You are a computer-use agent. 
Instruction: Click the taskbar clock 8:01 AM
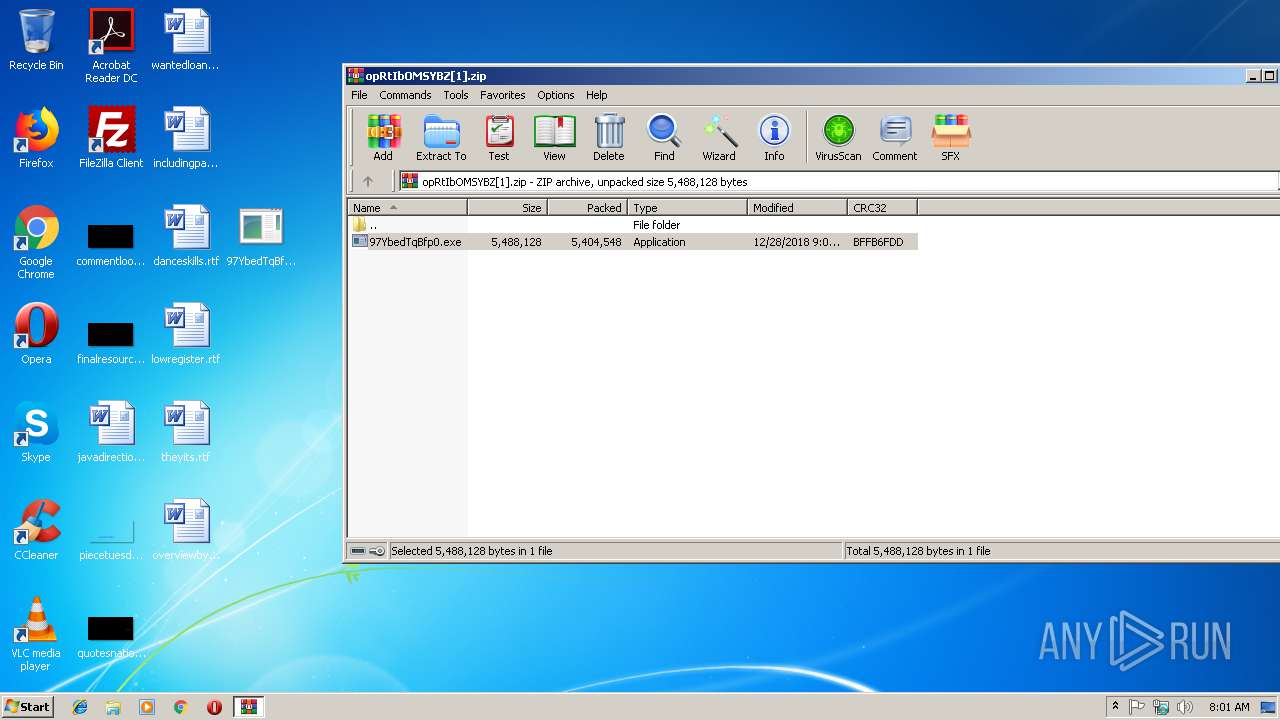click(x=1229, y=707)
